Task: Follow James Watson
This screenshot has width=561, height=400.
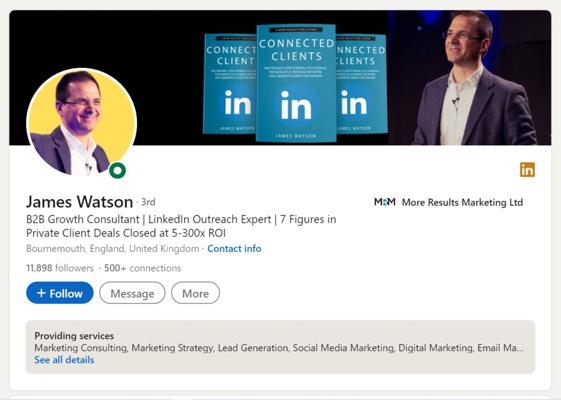Action: coord(60,293)
